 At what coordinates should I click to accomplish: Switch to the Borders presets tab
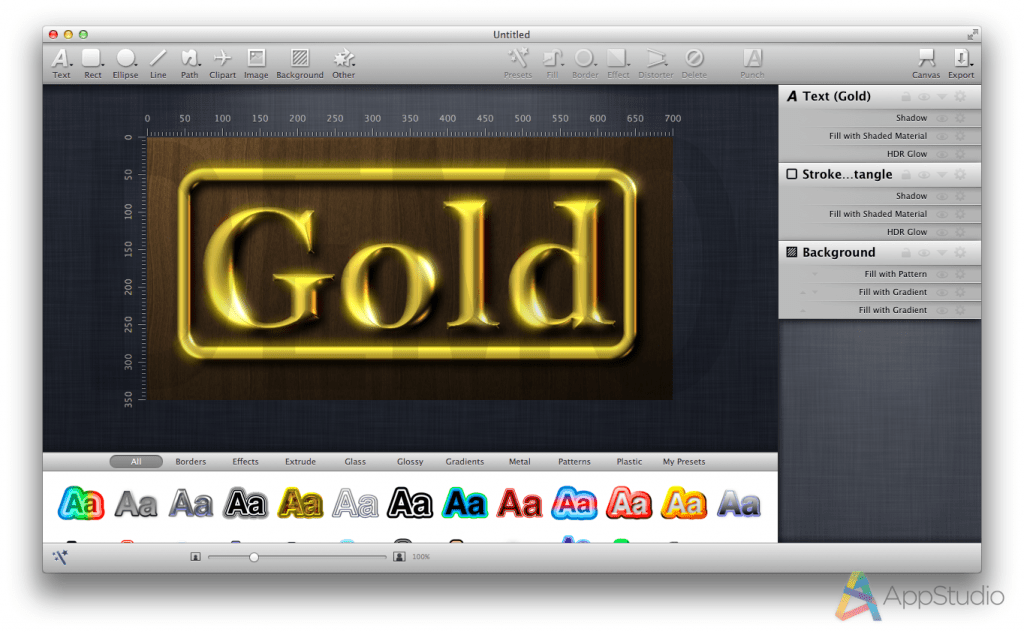coord(191,462)
